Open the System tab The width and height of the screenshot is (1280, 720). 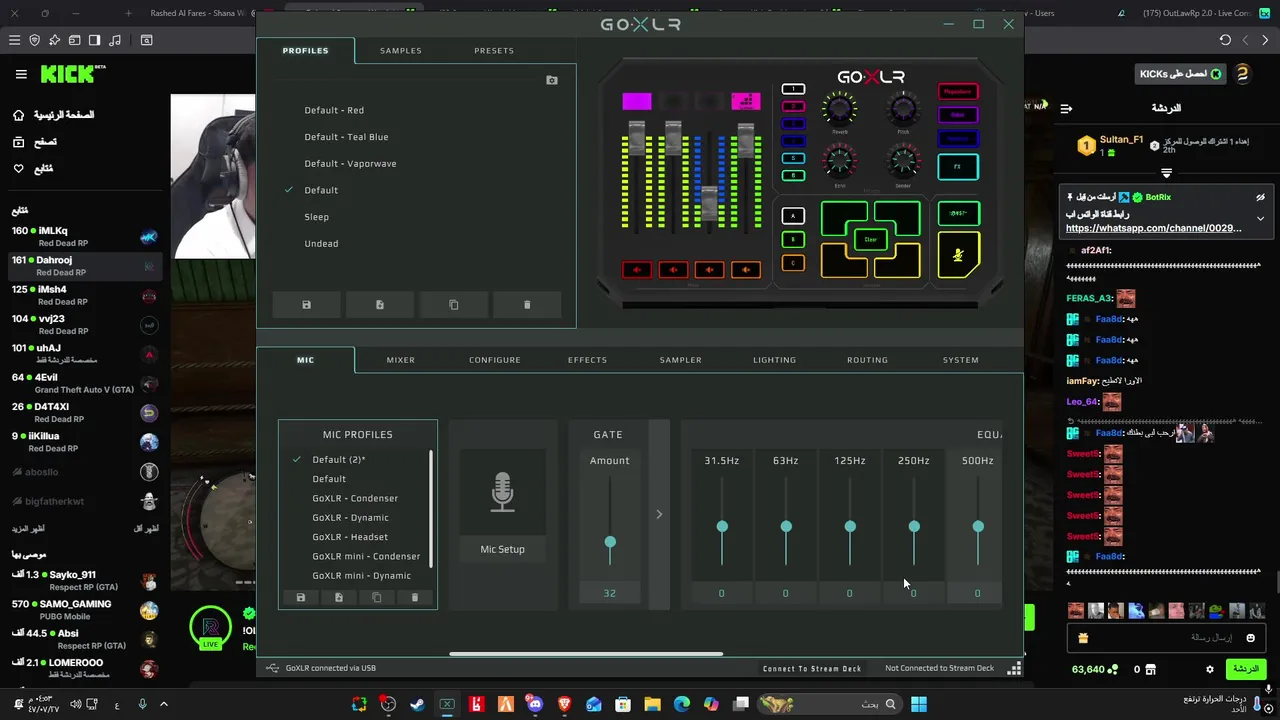[961, 360]
